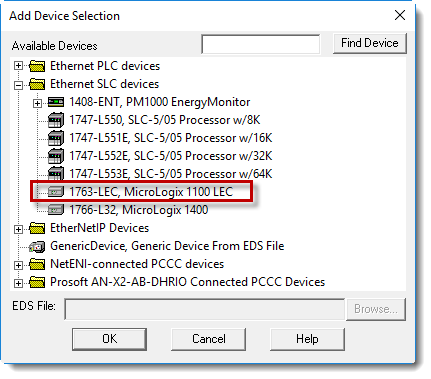Expand the EtherNetIP Devices node
Image resolution: width=431 pixels, height=379 pixels.
18,229
